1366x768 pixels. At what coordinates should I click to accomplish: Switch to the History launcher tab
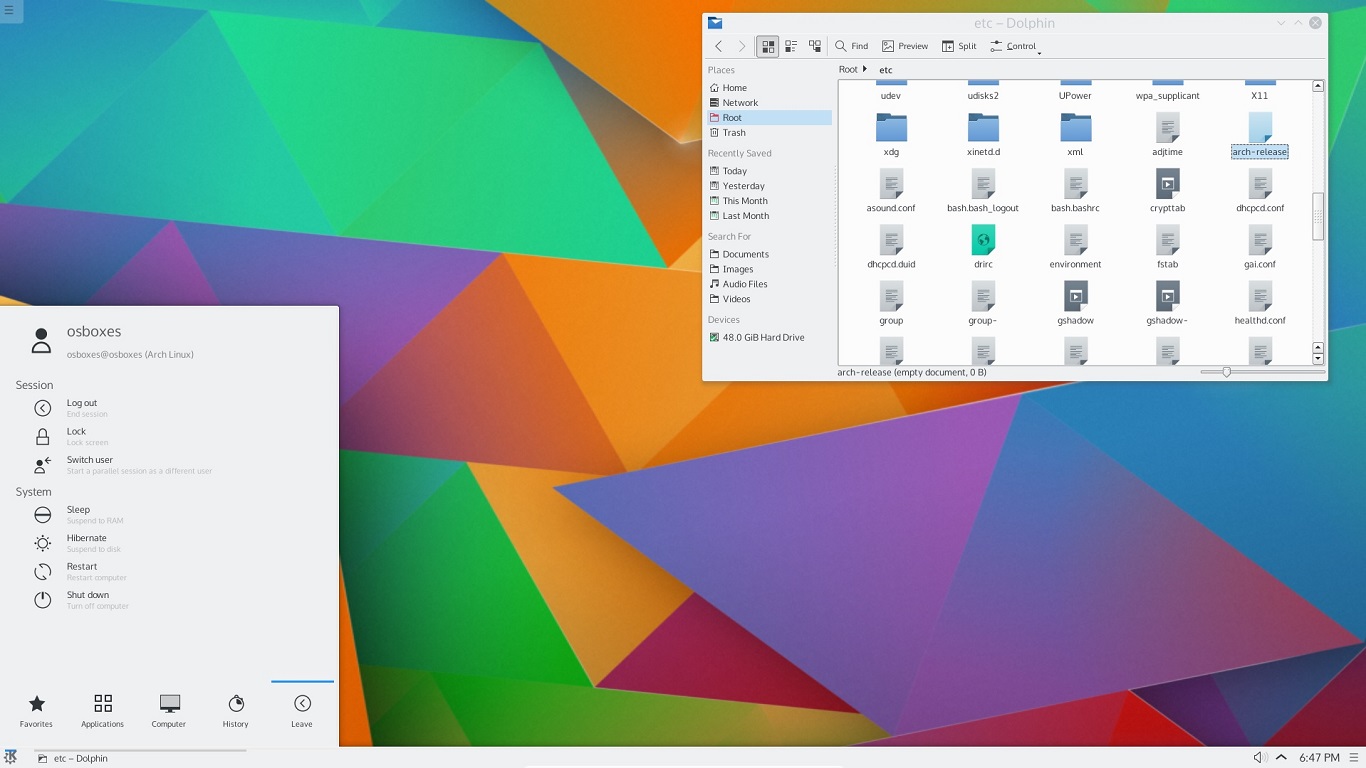tap(235, 711)
